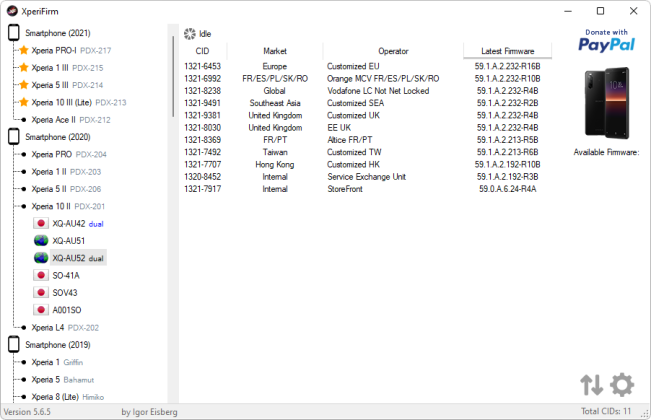The height and width of the screenshot is (420, 651).
Task: Collapse the Smartphone (2019) group
Action: 58,344
